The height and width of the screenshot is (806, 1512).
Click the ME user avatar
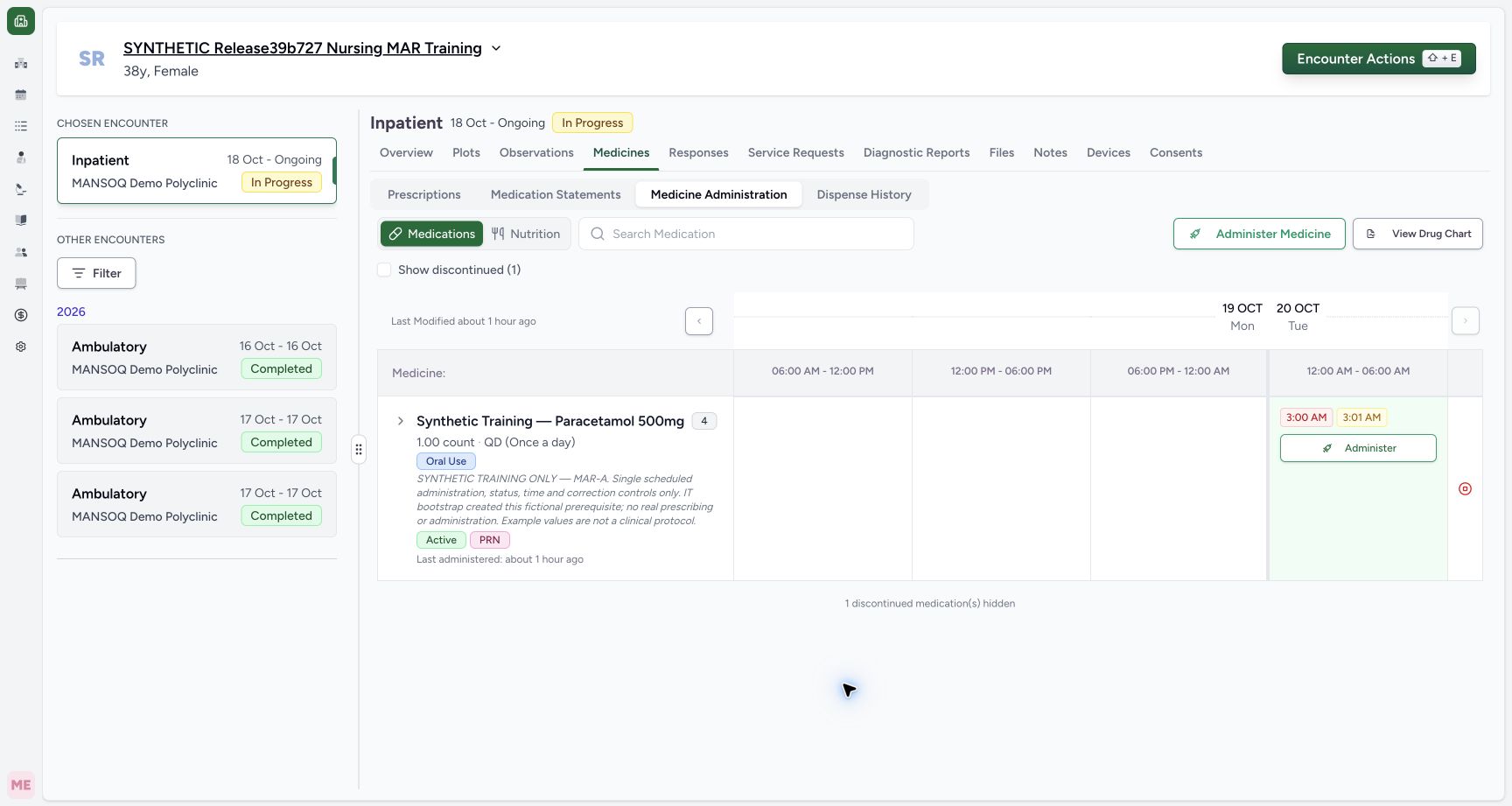click(21, 785)
